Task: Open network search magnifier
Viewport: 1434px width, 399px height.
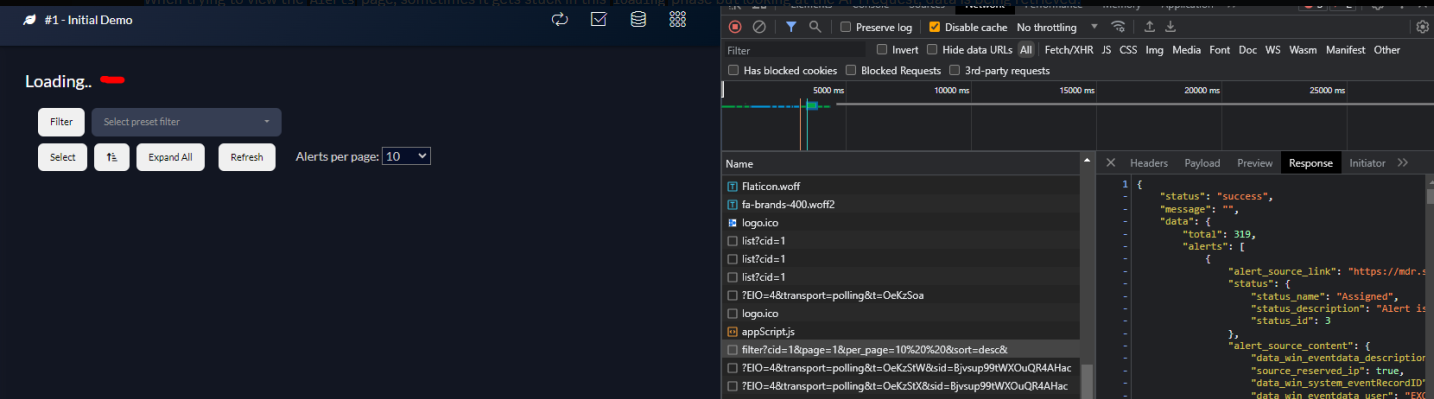Action: [815, 27]
